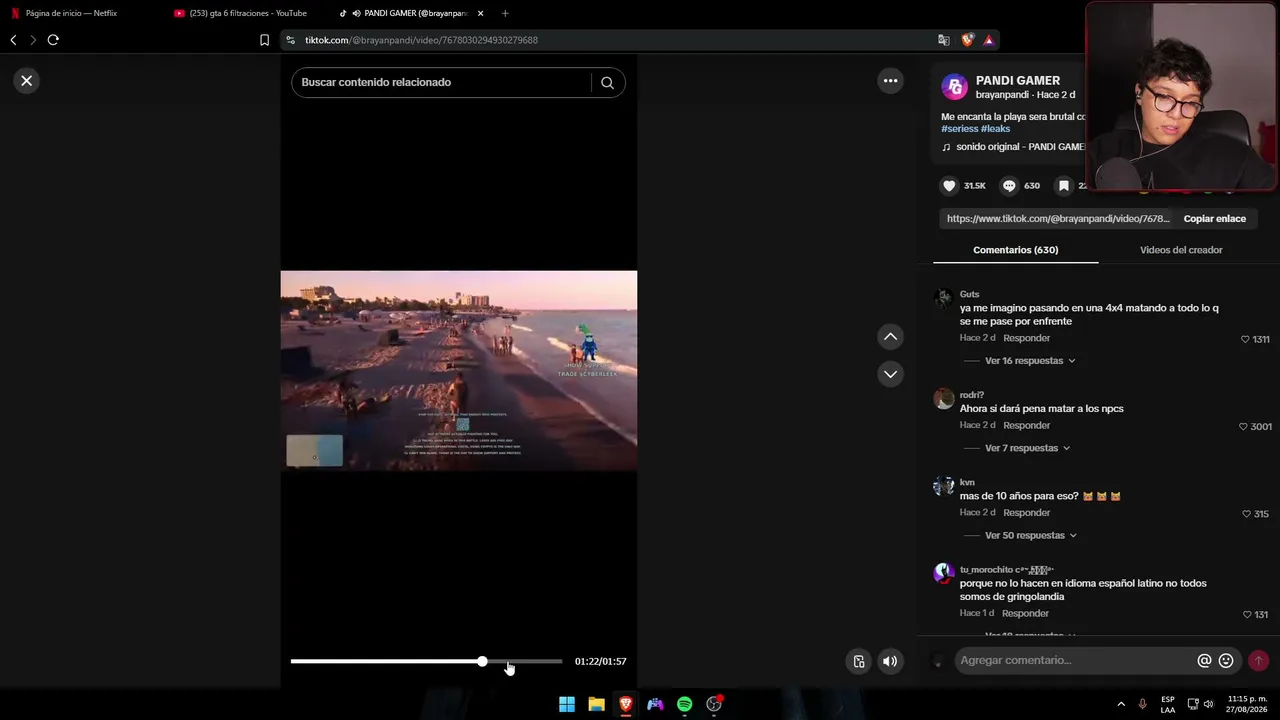The image size is (1280, 720).
Task: Open the sonido original sound link
Action: [1020, 147]
